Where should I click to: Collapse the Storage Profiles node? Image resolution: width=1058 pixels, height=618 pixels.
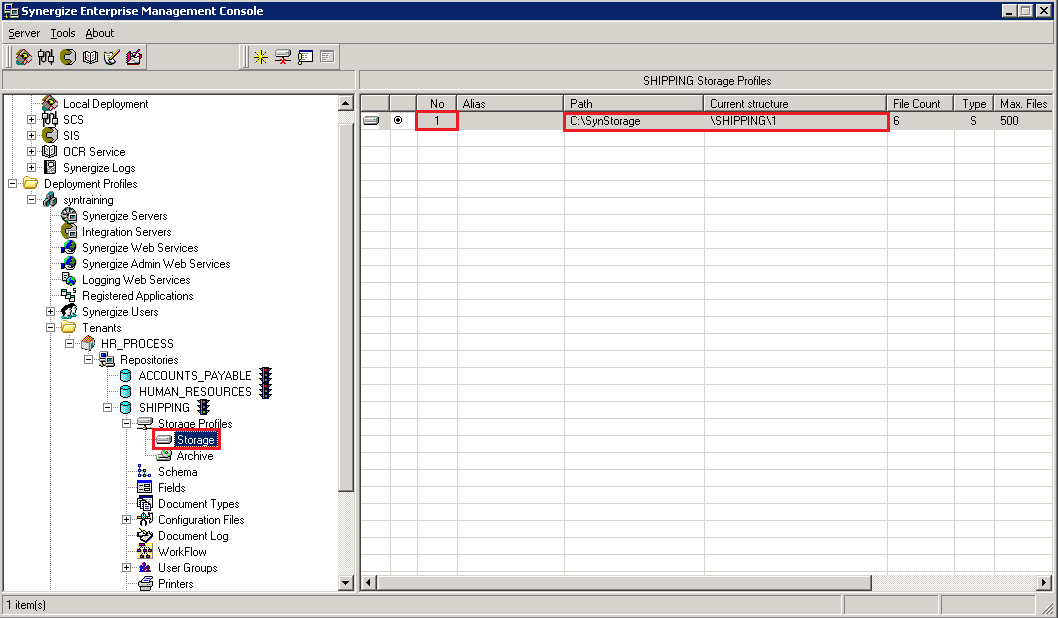(126, 424)
